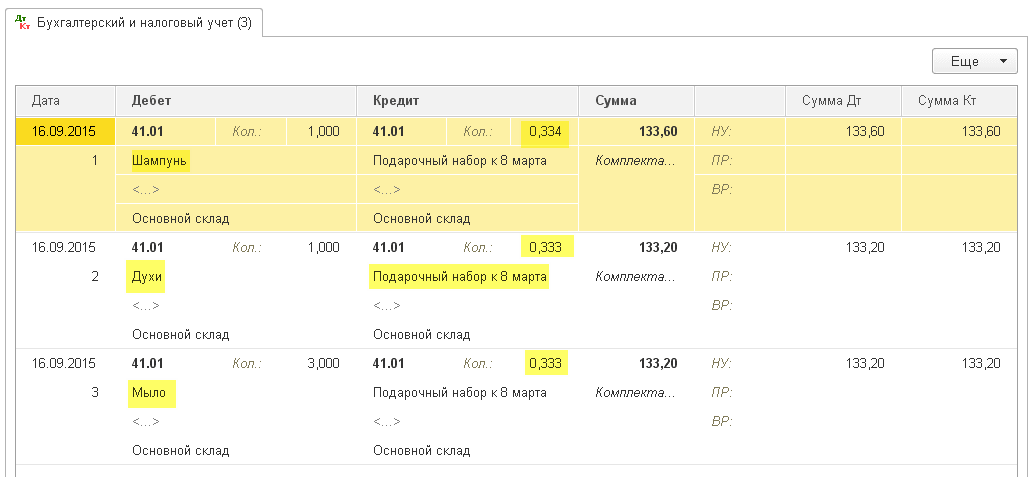The width and height of the screenshot is (1033, 477).
Task: Select credit quantity 0,334 in first row
Action: [545, 131]
